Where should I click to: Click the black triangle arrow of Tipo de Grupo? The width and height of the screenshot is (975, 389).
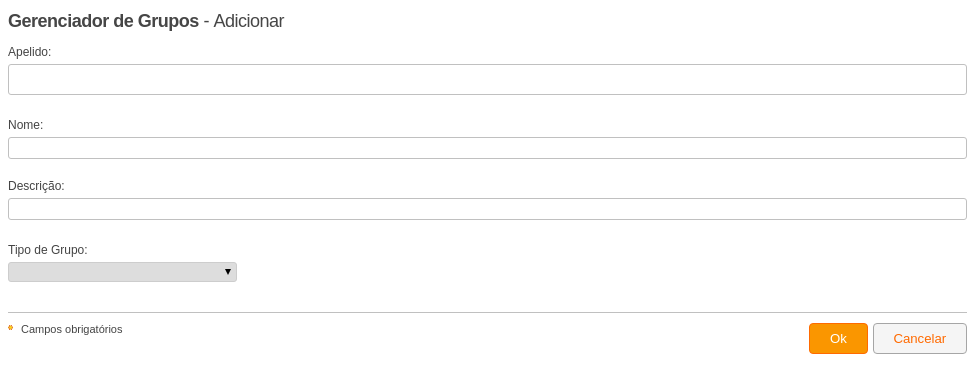tap(228, 272)
